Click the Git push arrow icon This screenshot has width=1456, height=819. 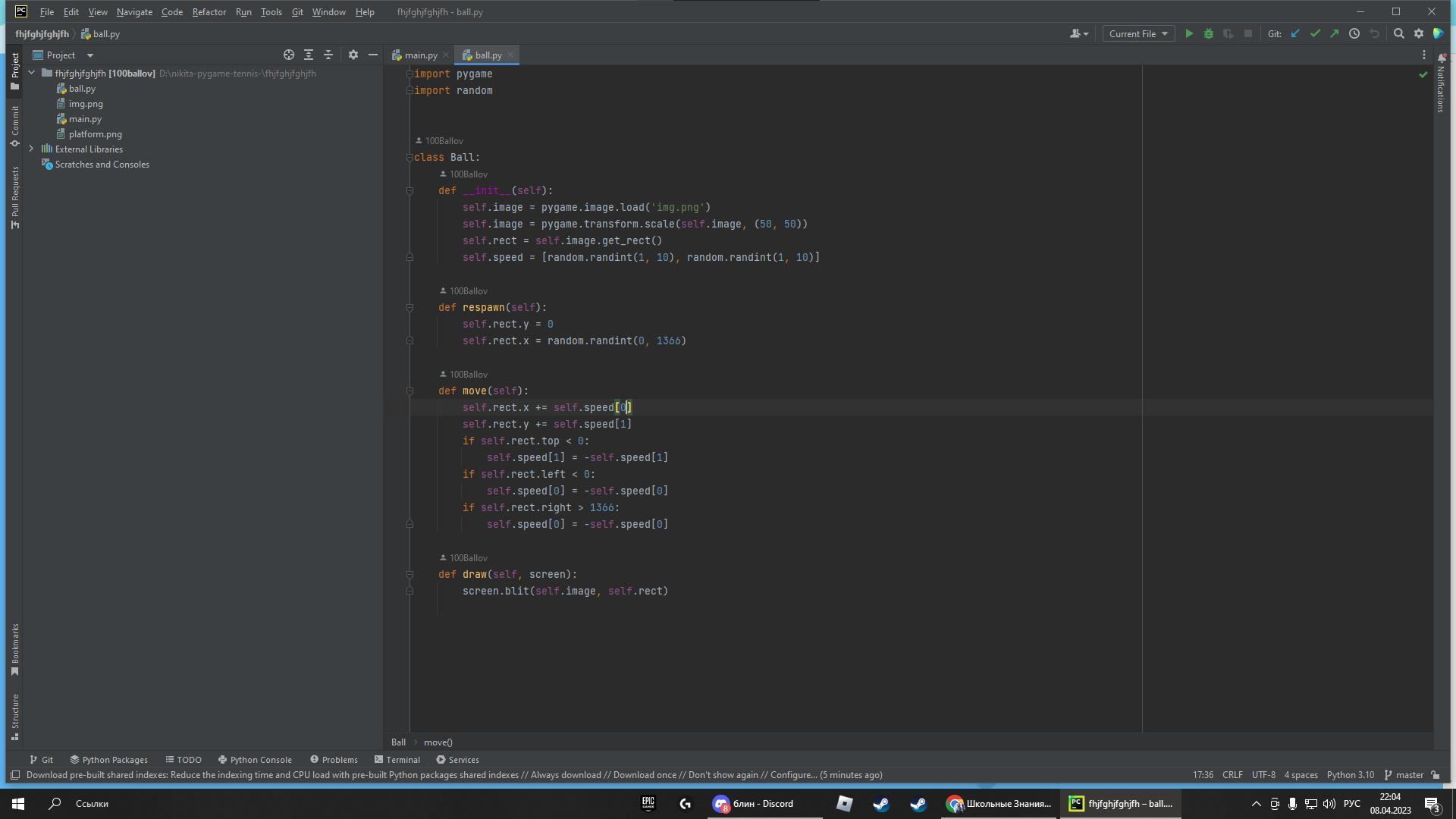(1335, 33)
